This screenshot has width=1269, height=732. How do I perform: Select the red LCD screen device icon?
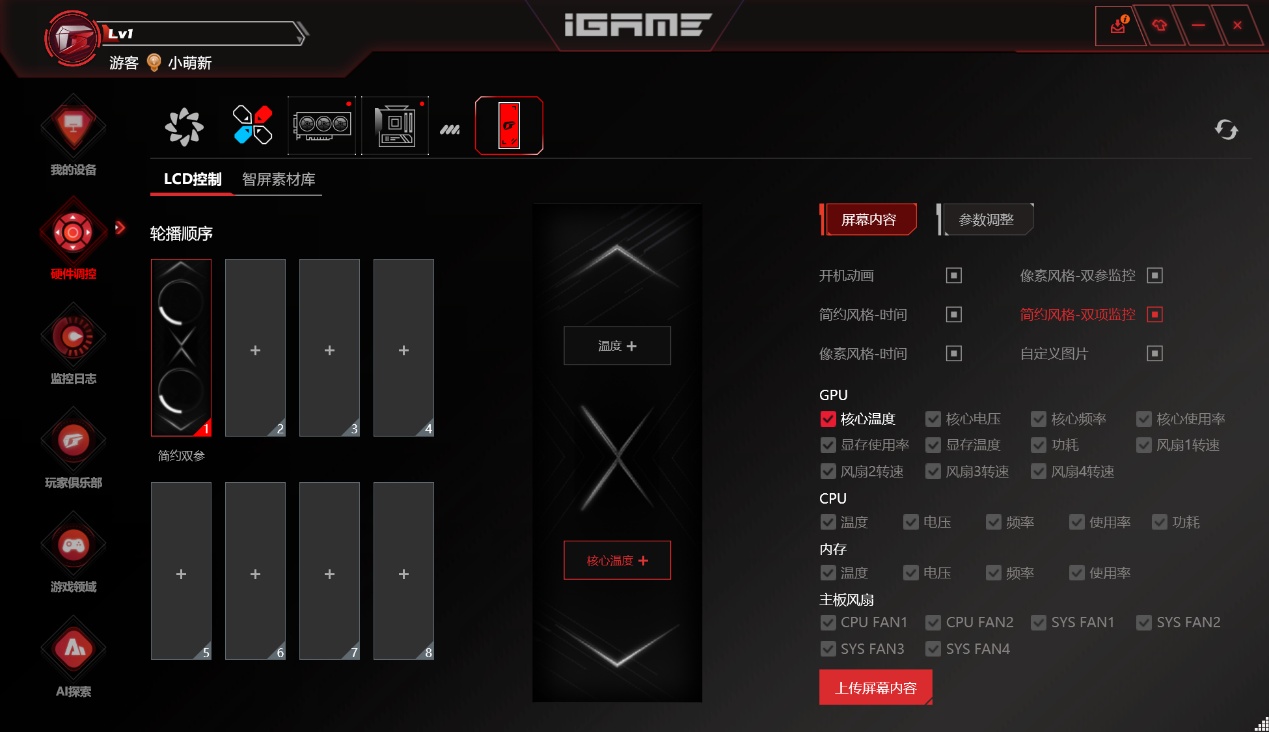tap(509, 126)
